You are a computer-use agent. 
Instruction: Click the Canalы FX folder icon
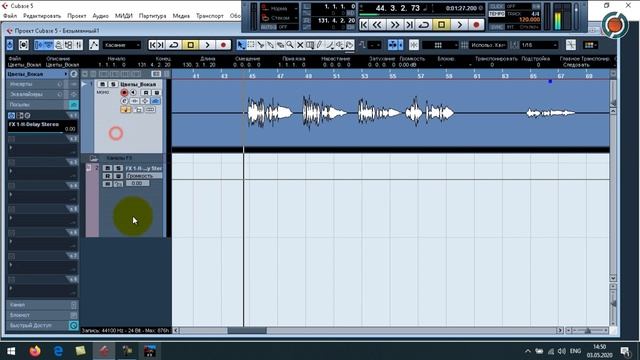click(x=94, y=158)
